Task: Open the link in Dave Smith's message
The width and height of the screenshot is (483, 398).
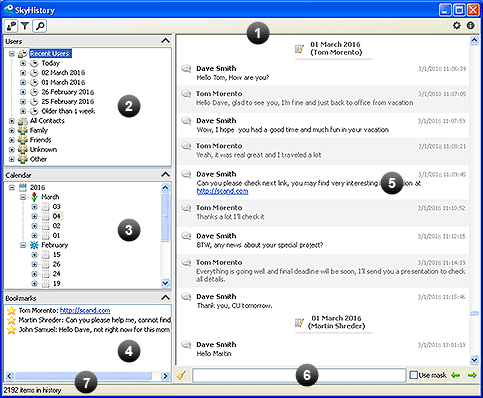Action: tap(222, 191)
